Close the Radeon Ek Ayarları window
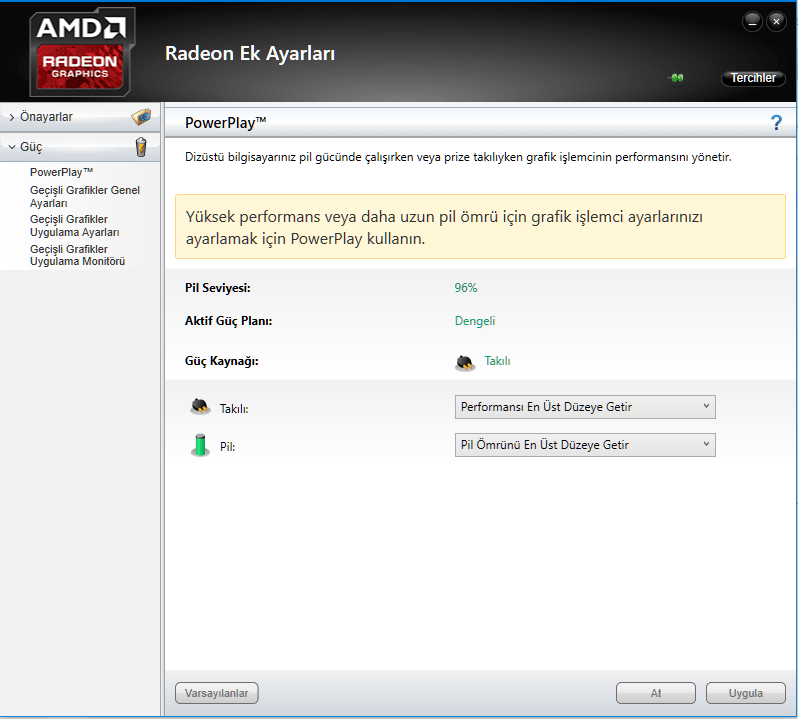This screenshot has height=719, width=798. [776, 22]
